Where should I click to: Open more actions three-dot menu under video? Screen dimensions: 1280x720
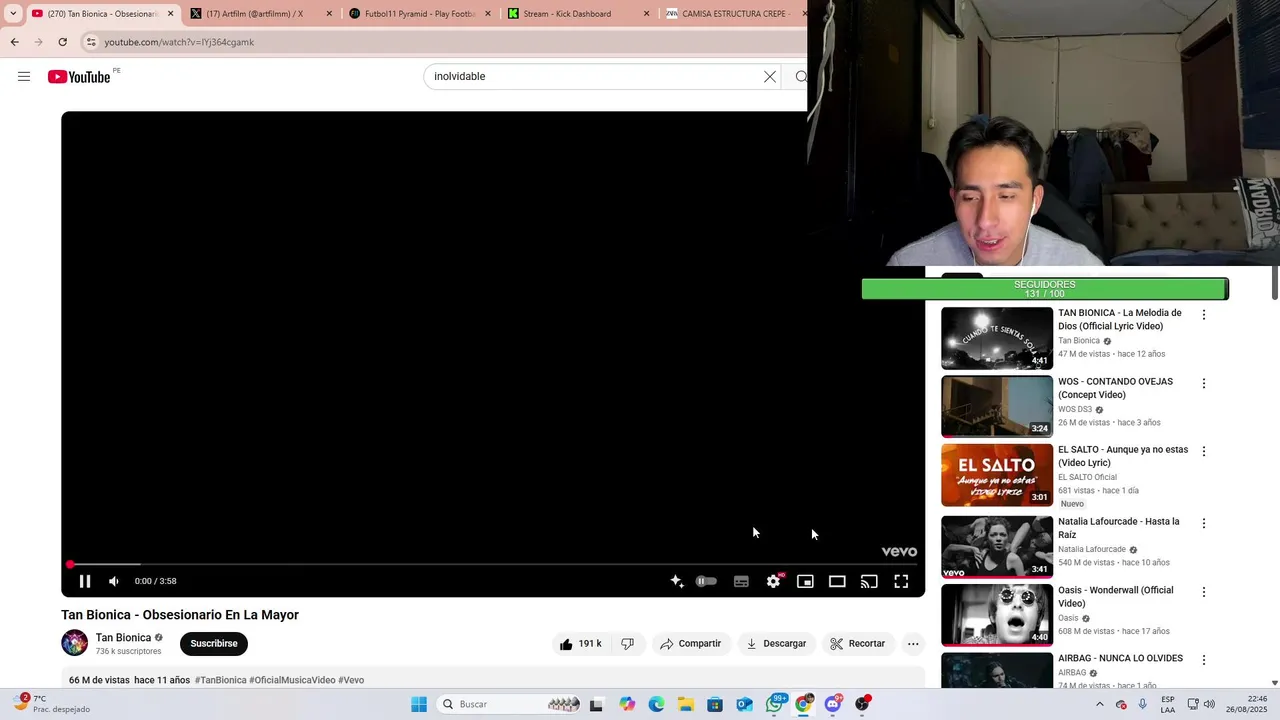913,644
